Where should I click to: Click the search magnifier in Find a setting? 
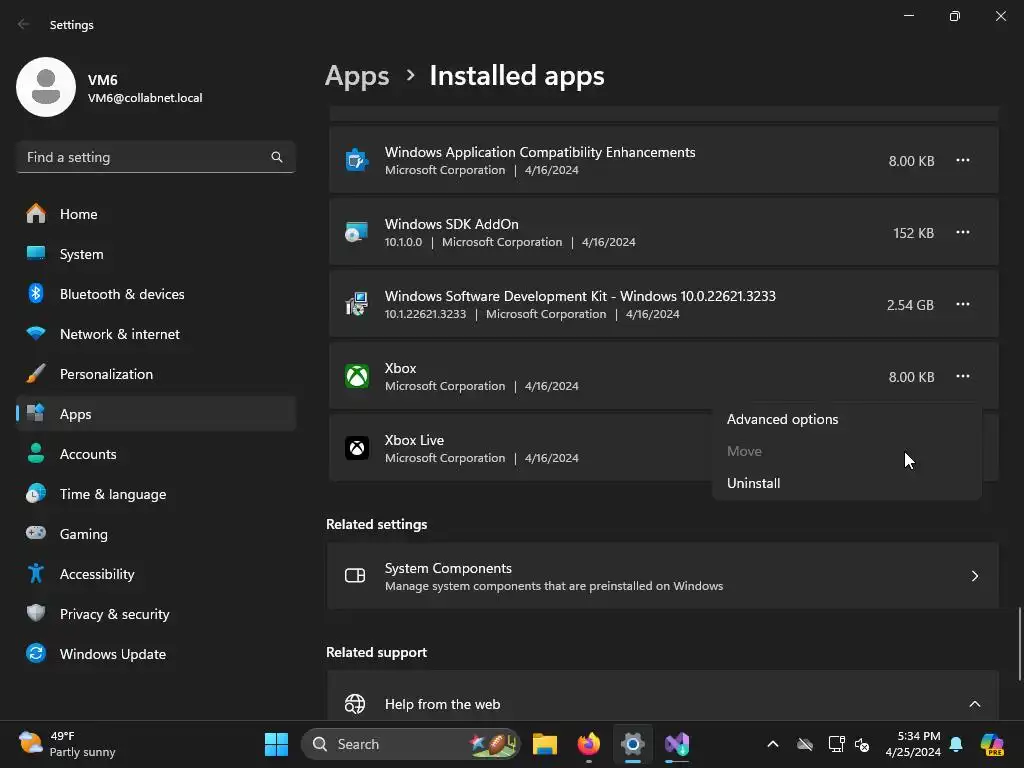tap(277, 157)
